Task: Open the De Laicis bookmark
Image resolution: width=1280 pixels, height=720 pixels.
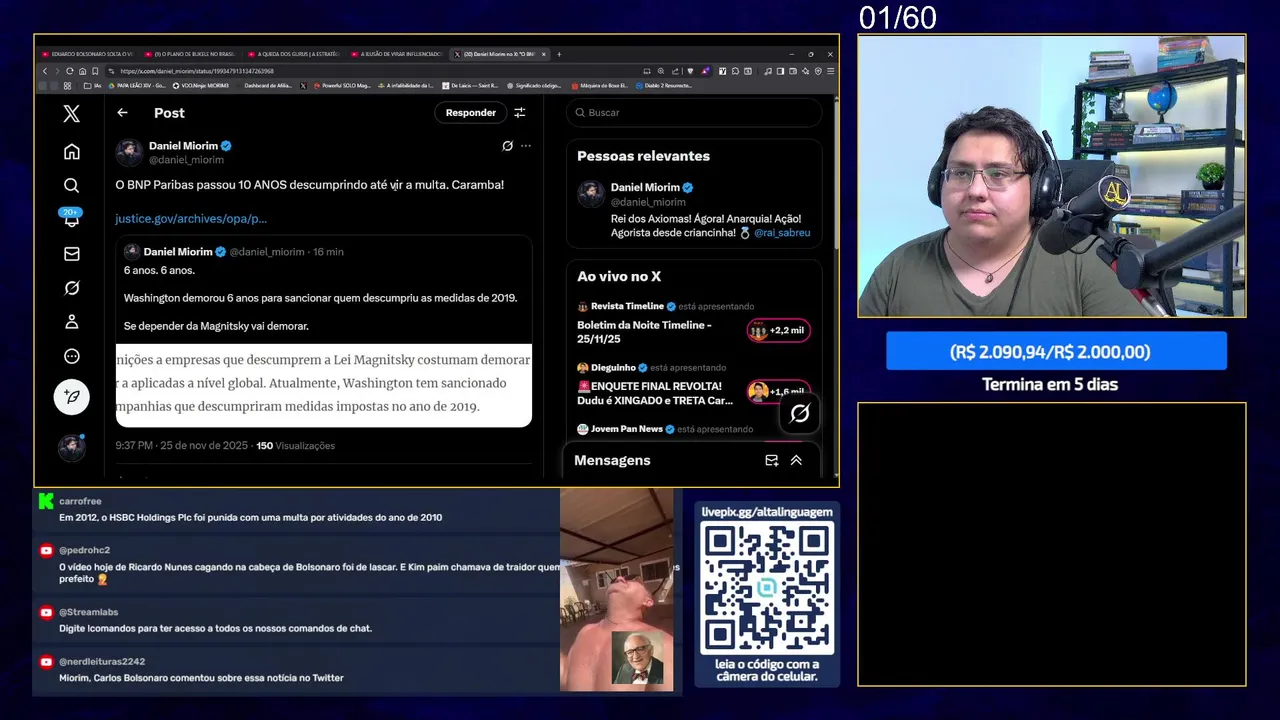Action: click(x=470, y=86)
